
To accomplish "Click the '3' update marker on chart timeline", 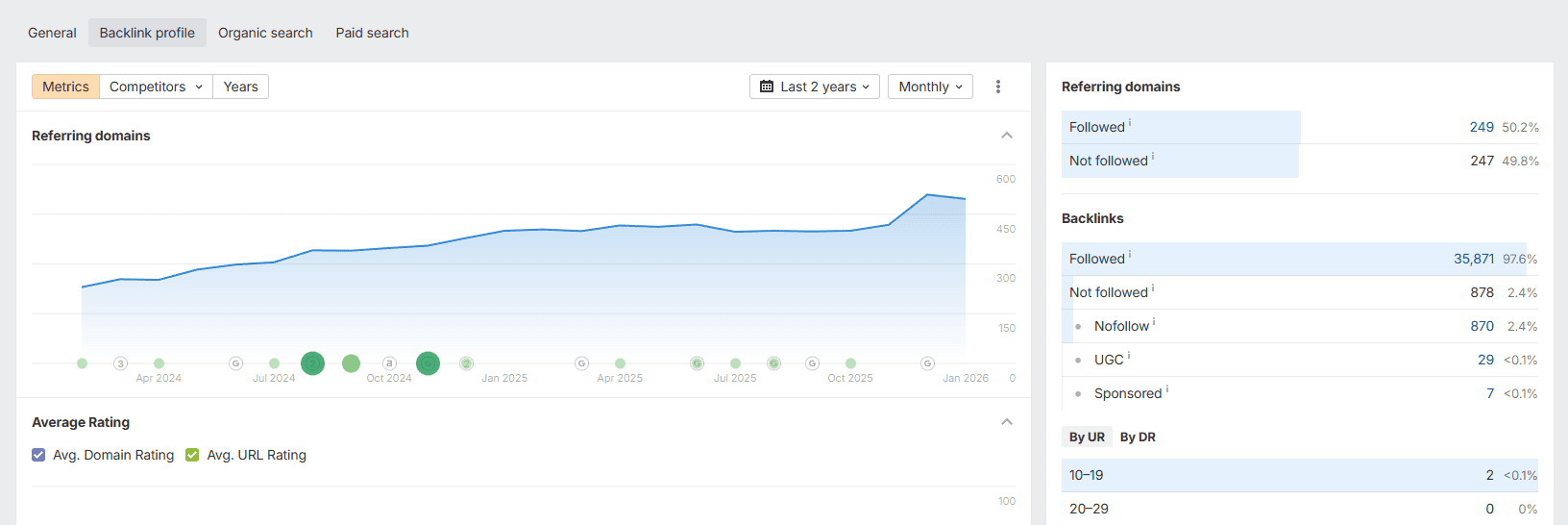I will click(120, 363).
